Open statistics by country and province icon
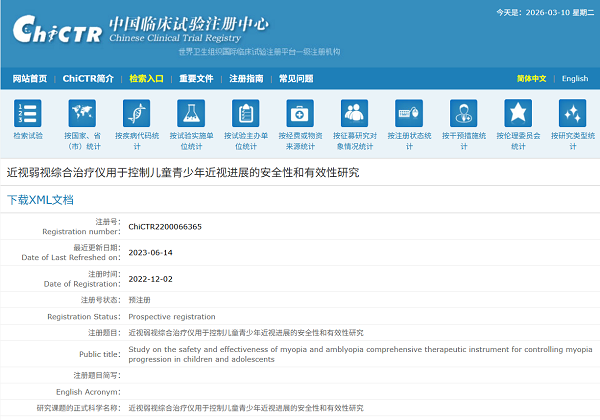The height and width of the screenshot is (420, 600). (x=81, y=113)
